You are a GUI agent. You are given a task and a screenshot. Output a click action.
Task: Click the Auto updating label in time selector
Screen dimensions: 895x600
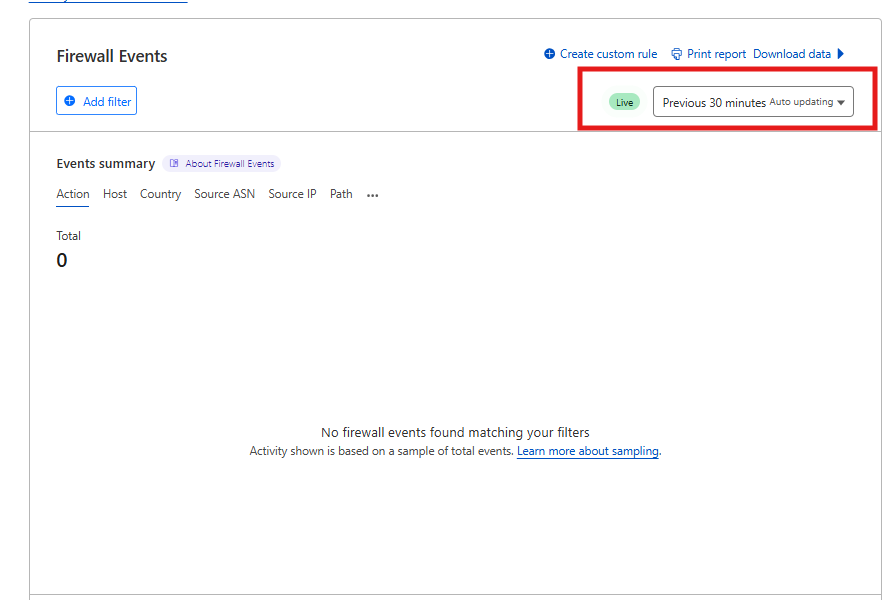pyautogui.click(x=801, y=102)
